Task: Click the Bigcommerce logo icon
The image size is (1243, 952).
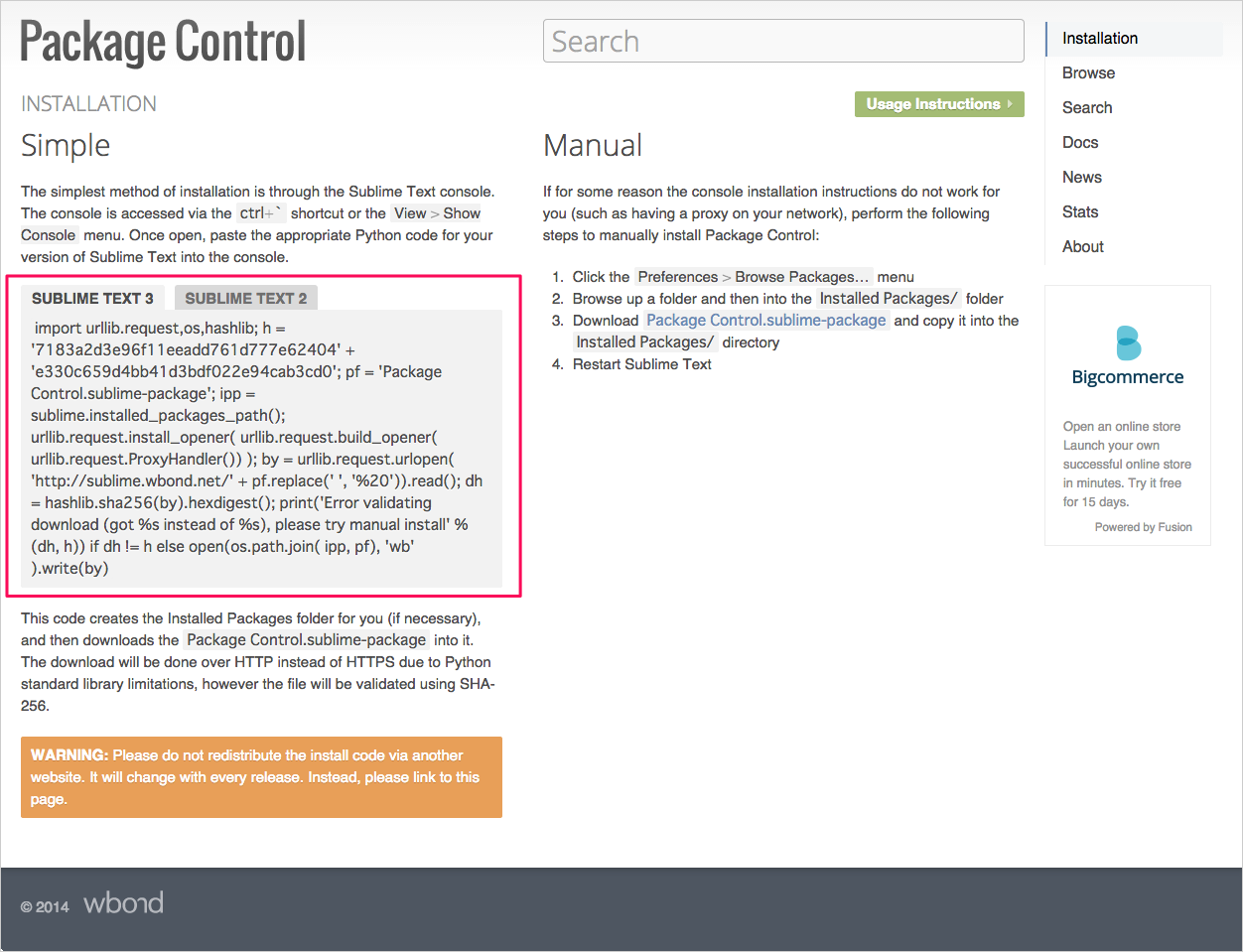Action: click(1128, 342)
